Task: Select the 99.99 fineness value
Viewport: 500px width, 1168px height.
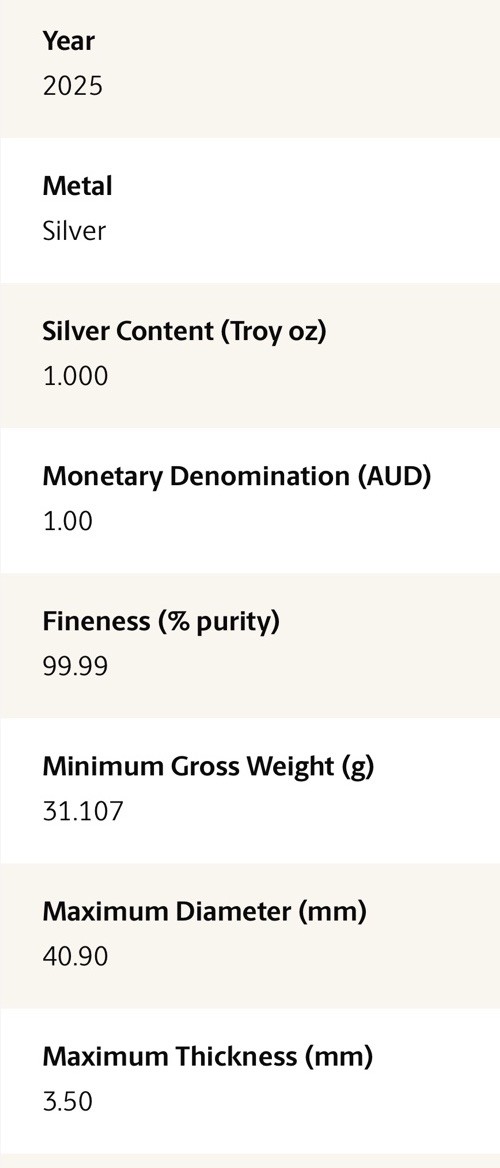Action: (x=75, y=665)
